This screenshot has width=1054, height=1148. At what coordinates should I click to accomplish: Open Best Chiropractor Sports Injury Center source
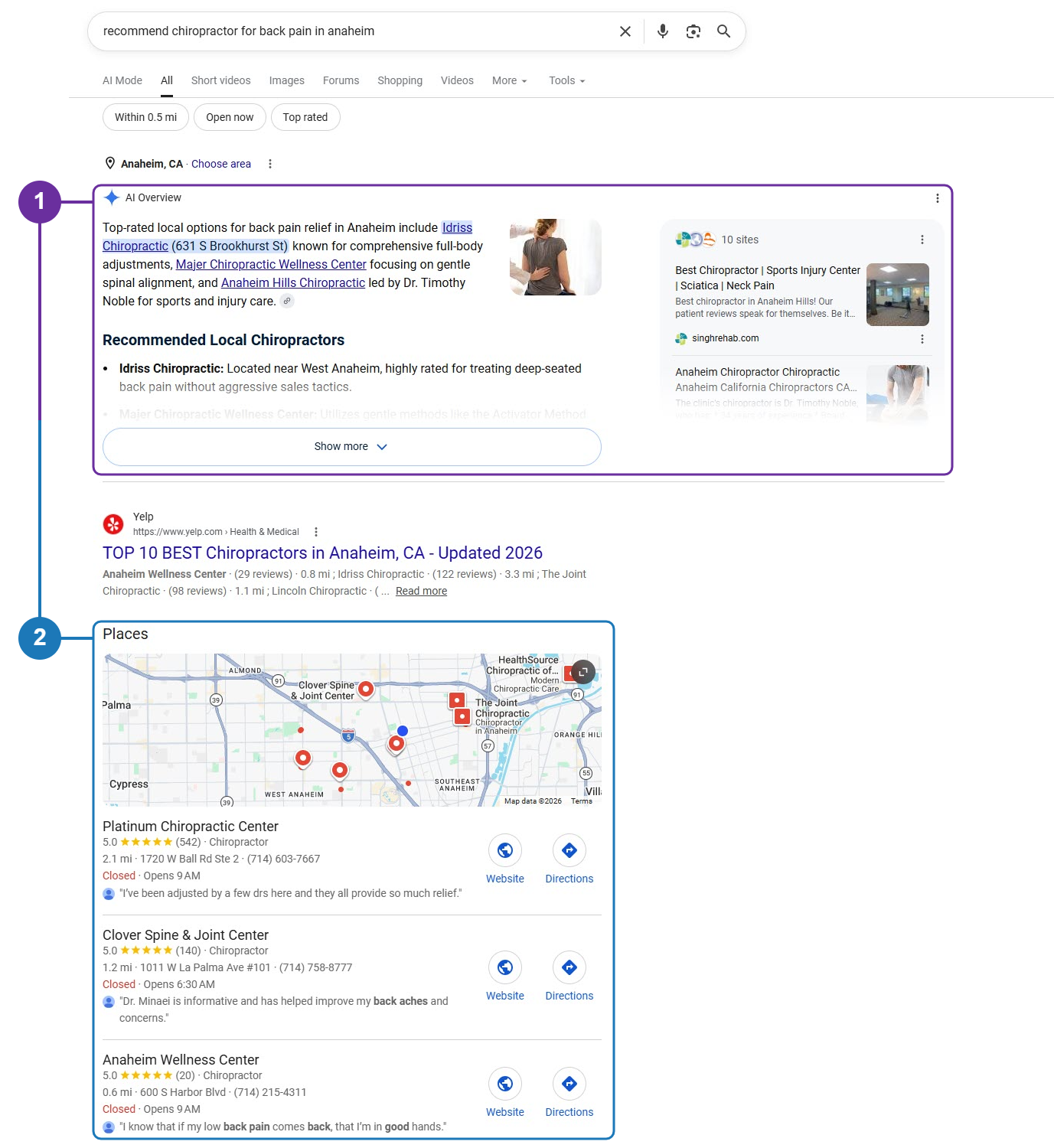tap(768, 278)
